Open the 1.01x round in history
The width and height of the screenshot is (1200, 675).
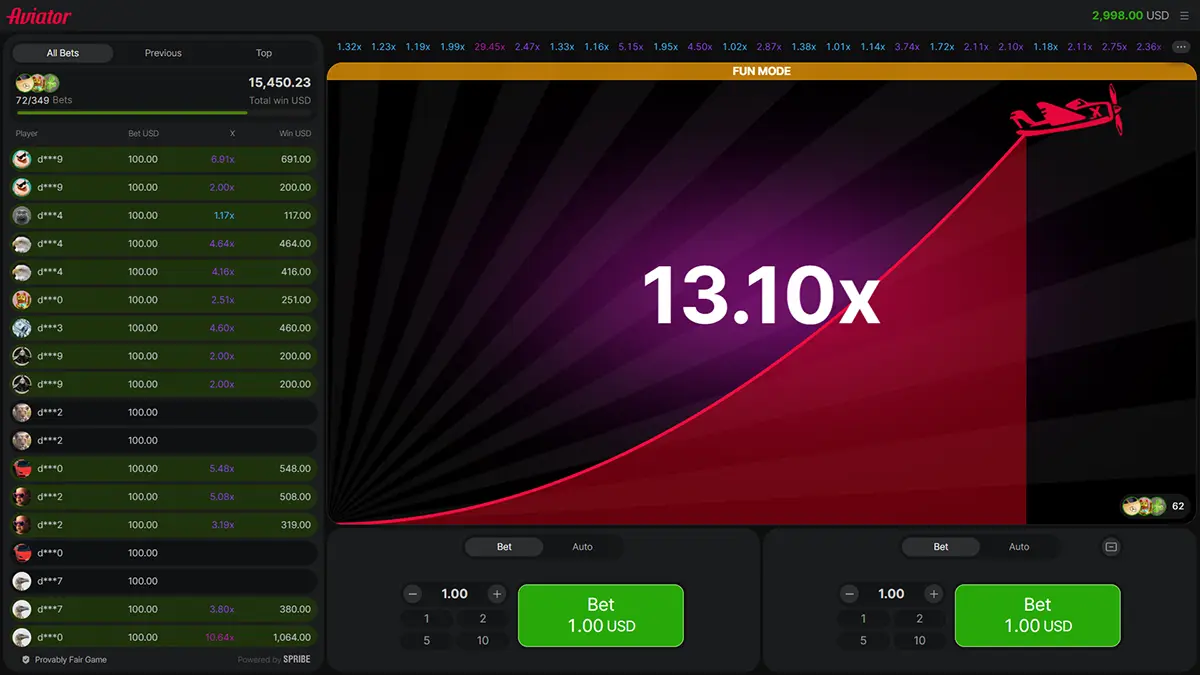point(838,47)
